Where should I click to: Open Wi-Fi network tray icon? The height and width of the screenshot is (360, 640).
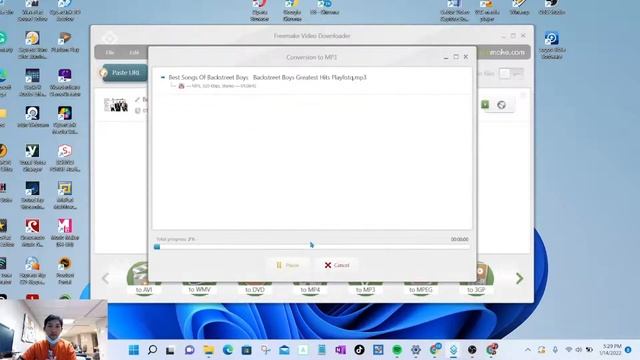(569, 350)
